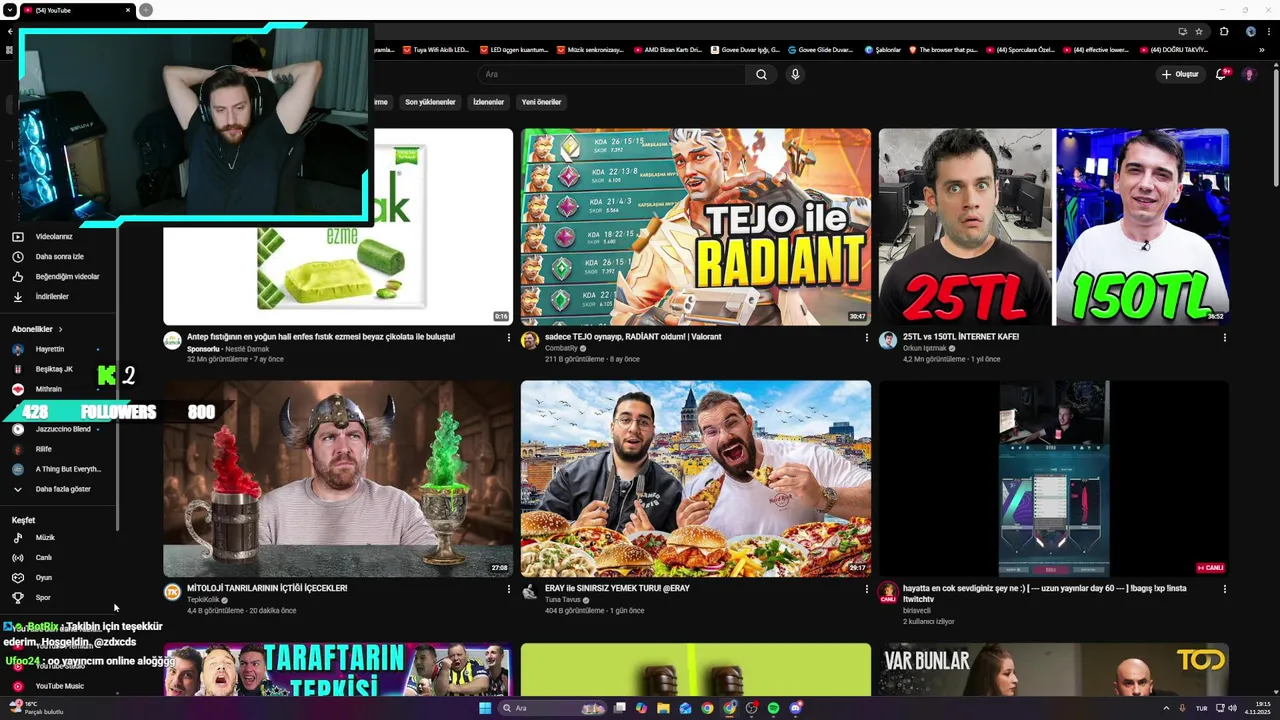This screenshot has height=720, width=1280.
Task: Open the Windows Start menu
Action: pos(485,708)
